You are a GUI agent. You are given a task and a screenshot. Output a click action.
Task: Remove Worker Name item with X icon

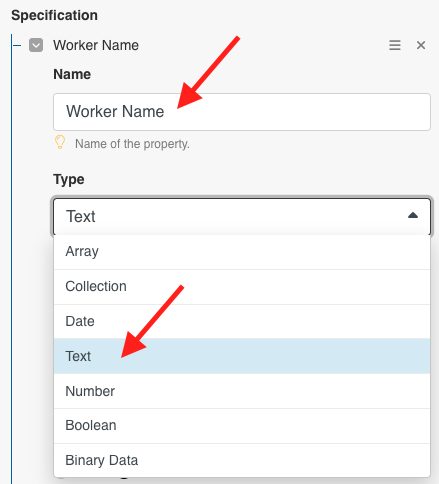421,45
